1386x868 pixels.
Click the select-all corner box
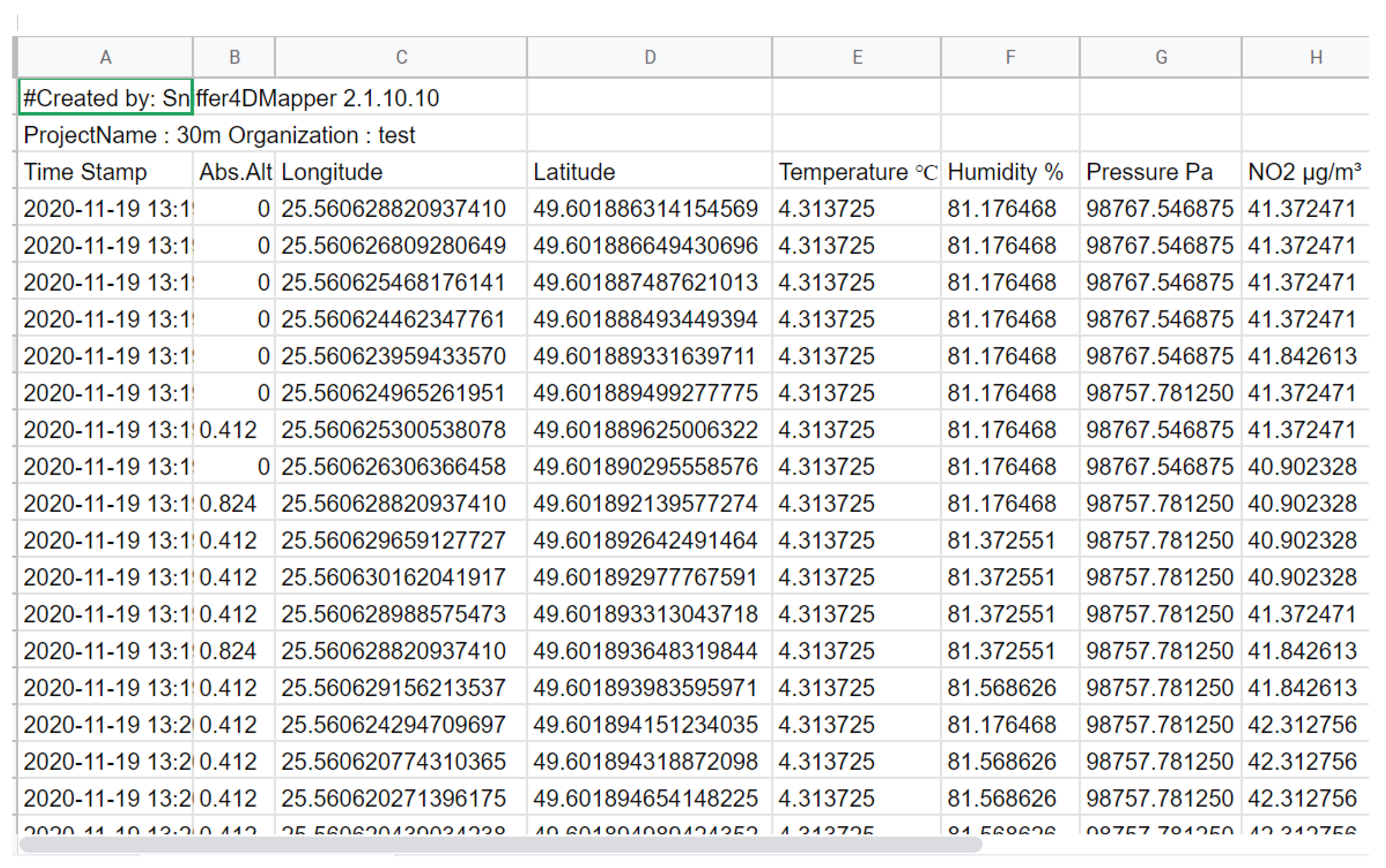tap(15, 57)
